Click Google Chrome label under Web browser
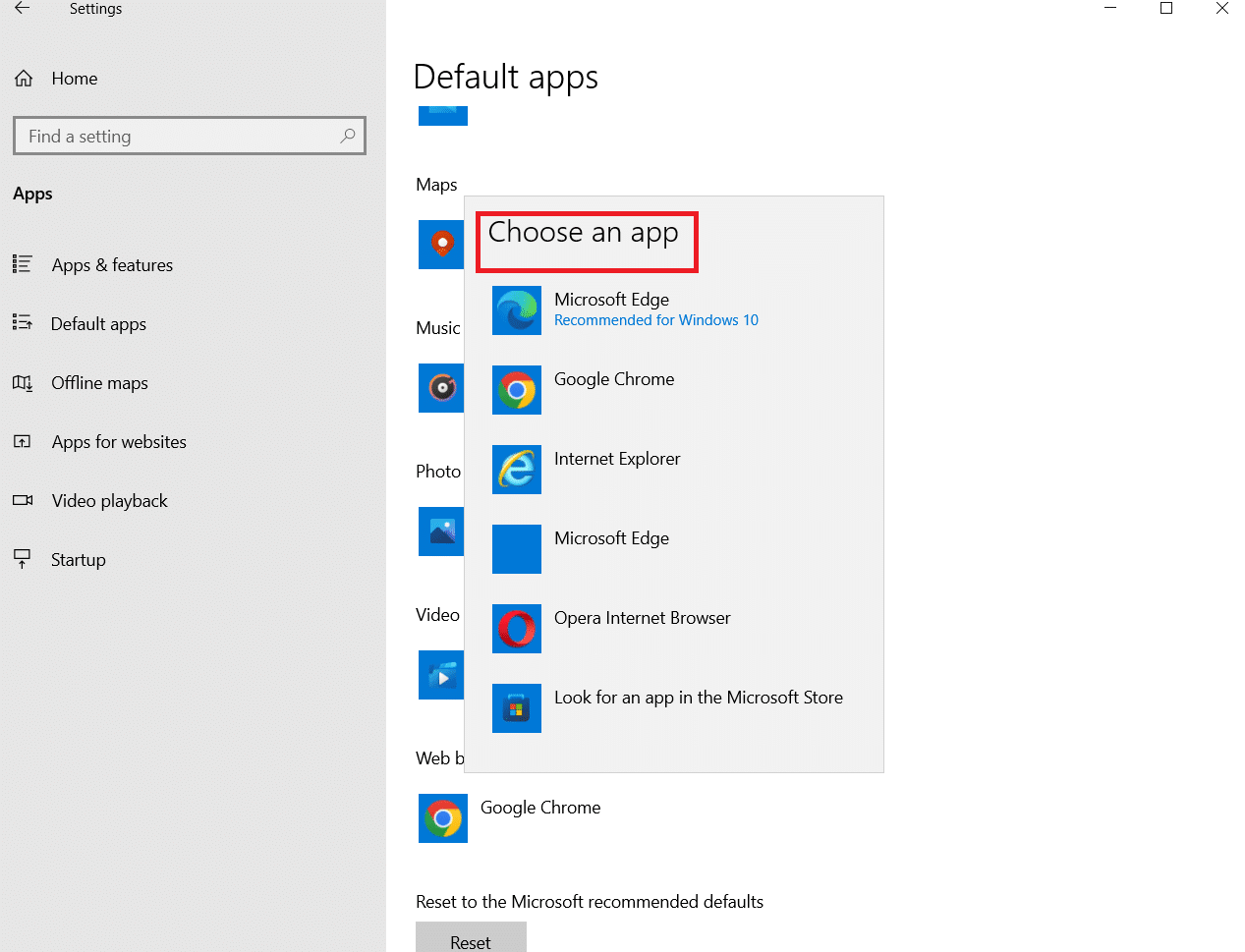The image size is (1245, 952). (540, 808)
